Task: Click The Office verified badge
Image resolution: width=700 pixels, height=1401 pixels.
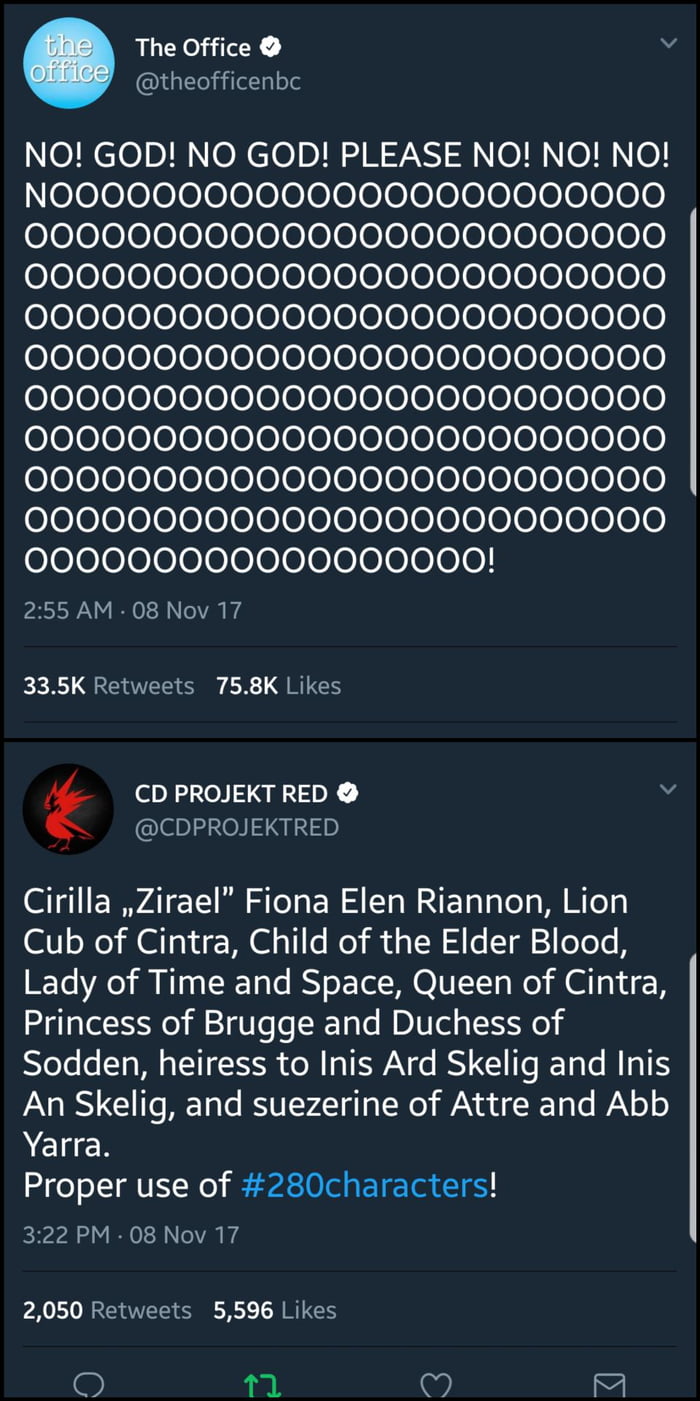Action: tap(269, 47)
